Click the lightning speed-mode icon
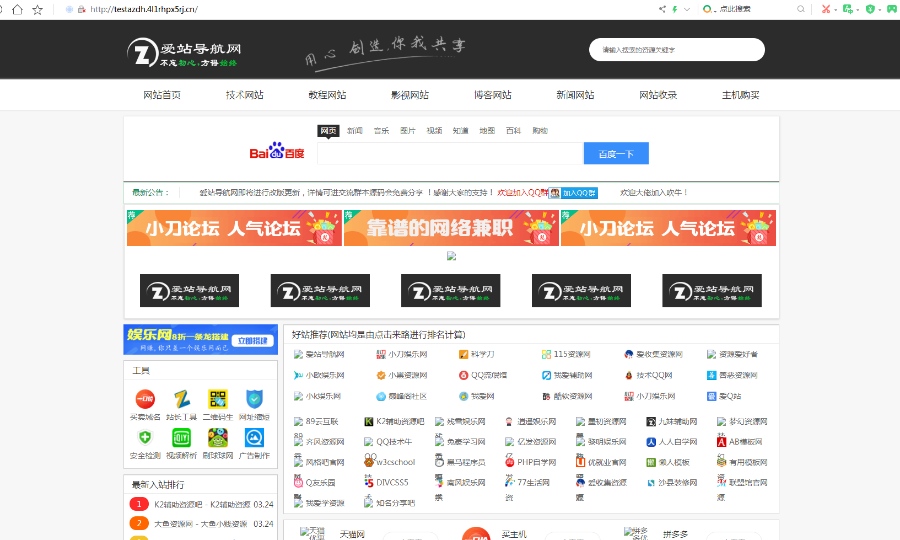The width and height of the screenshot is (900, 540). (x=675, y=9)
